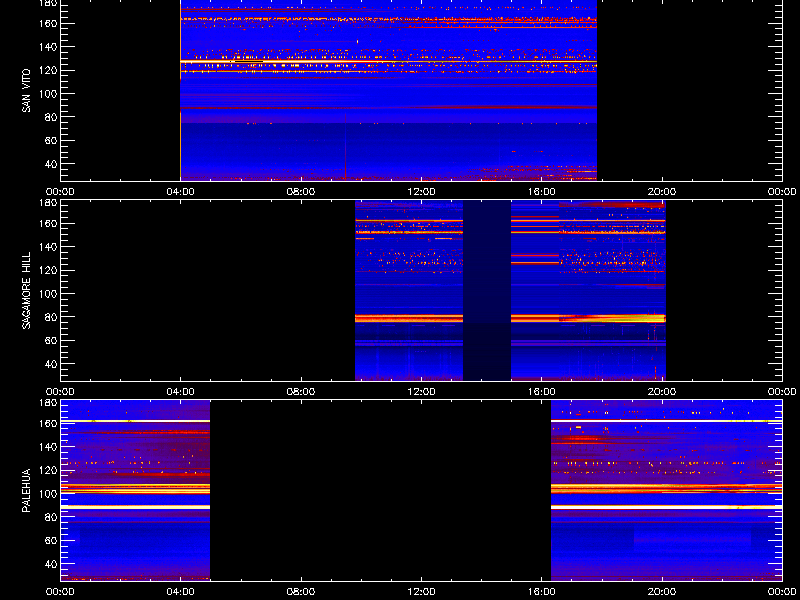Click the 100 label on Sagamore Hill axis
800x600 pixels.
47,294
